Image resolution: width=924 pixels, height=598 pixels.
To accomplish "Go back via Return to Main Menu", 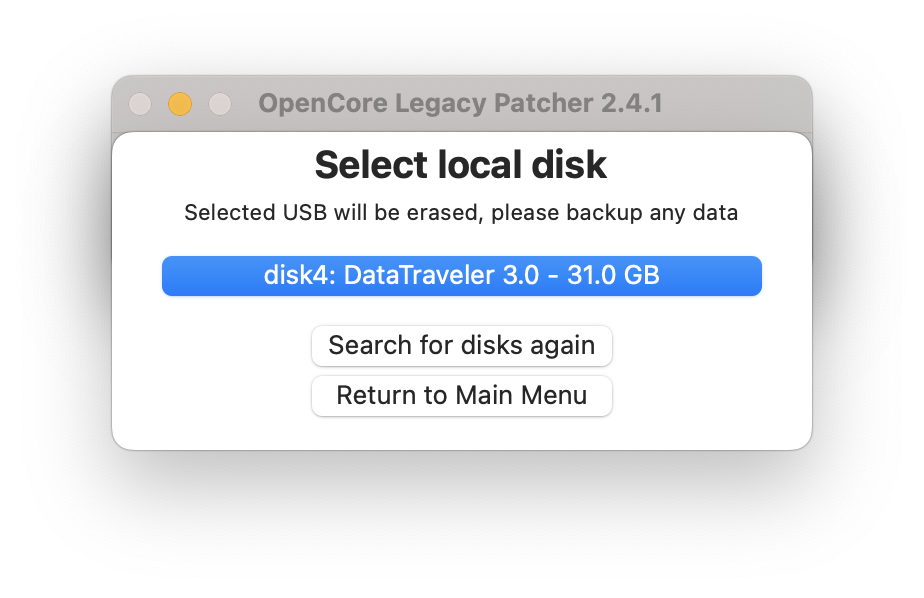I will pos(461,395).
